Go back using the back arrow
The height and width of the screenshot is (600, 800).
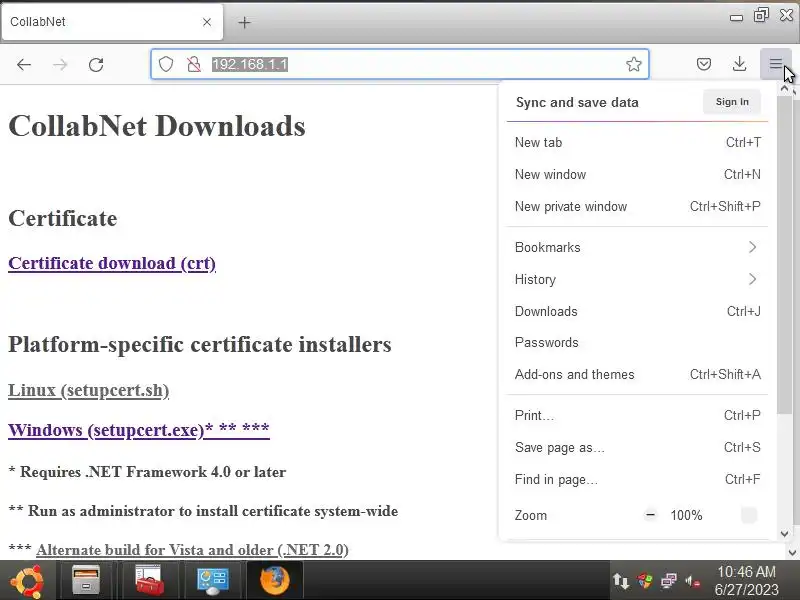tap(24, 64)
